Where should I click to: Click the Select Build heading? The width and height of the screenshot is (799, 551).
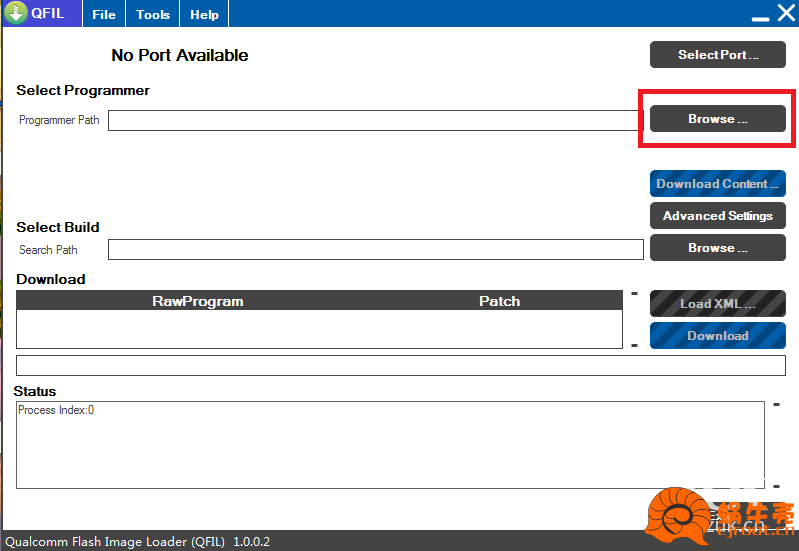pos(58,227)
